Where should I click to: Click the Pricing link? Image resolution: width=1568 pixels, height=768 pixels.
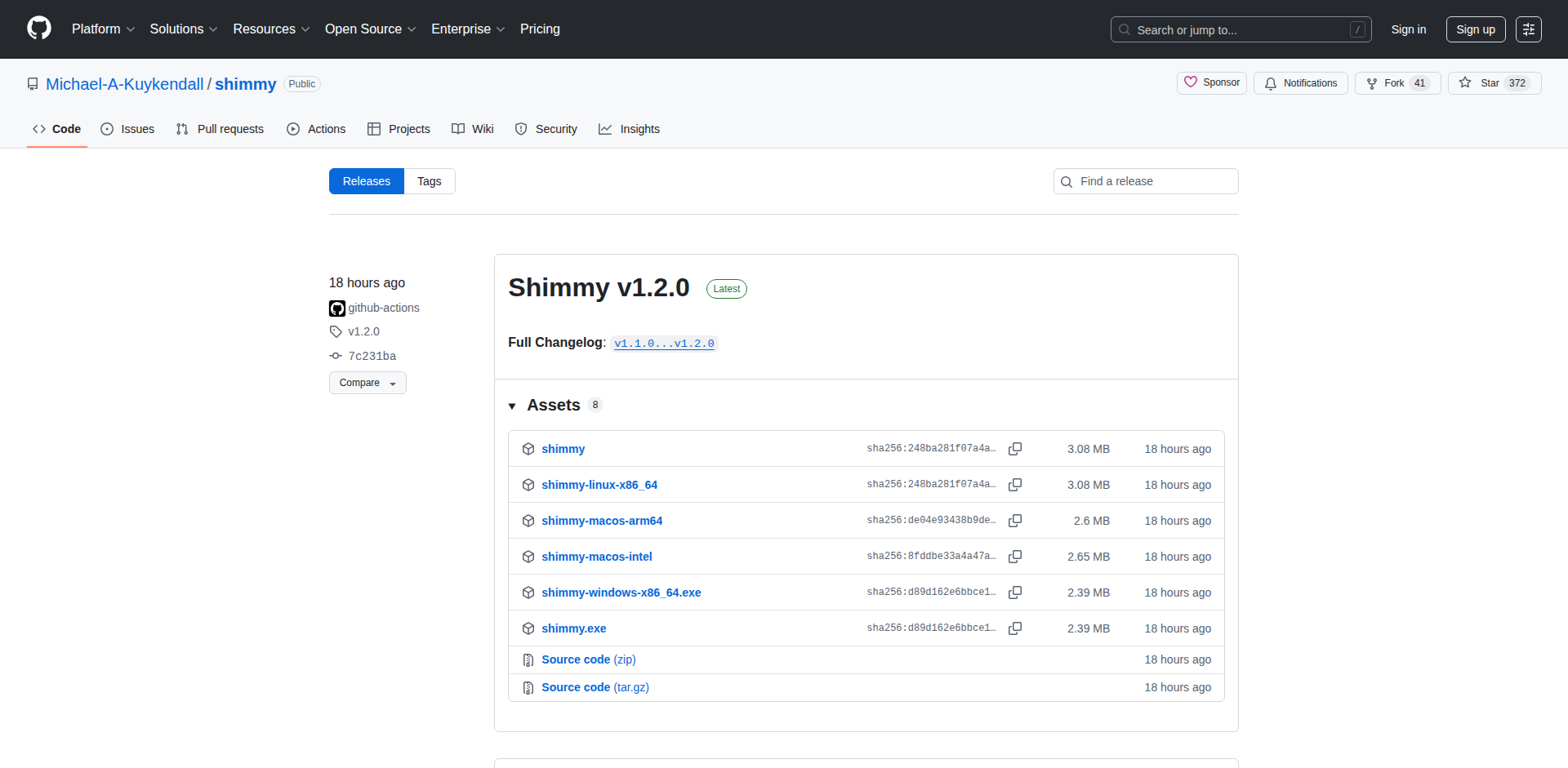click(x=540, y=29)
